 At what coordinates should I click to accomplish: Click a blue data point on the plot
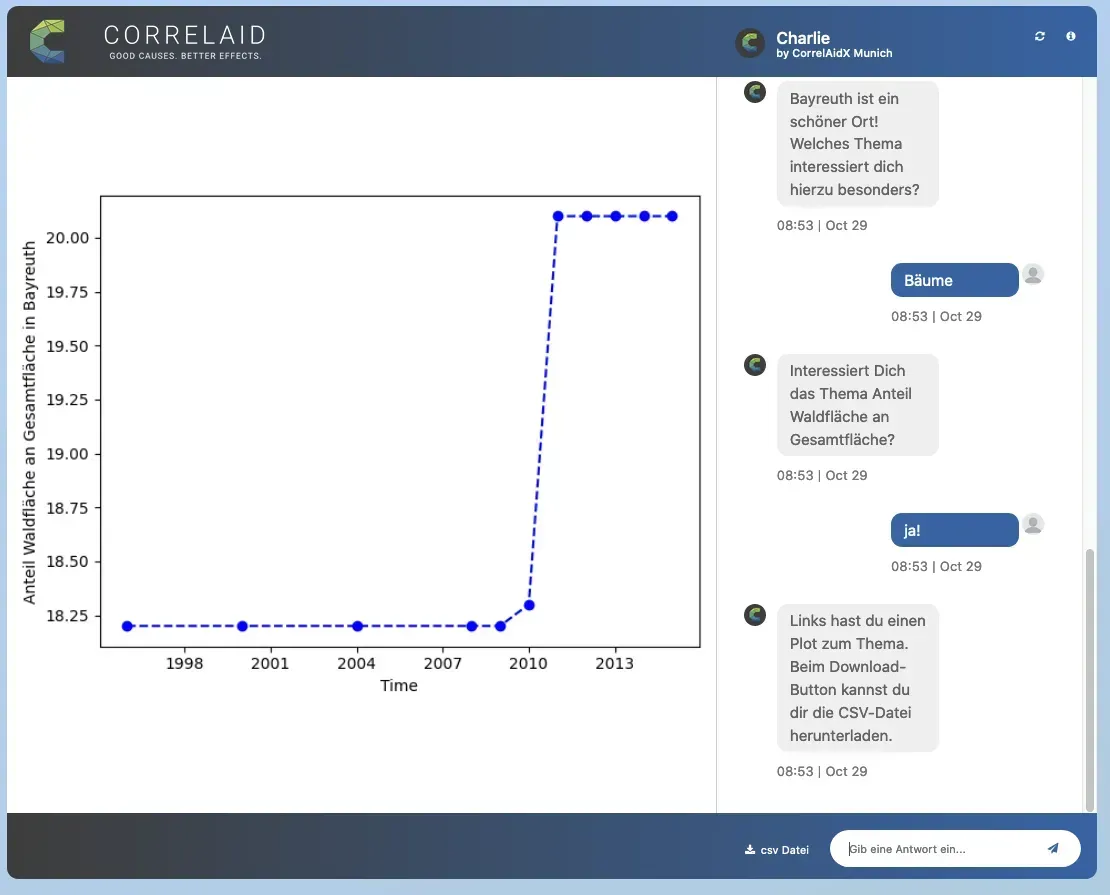click(558, 215)
